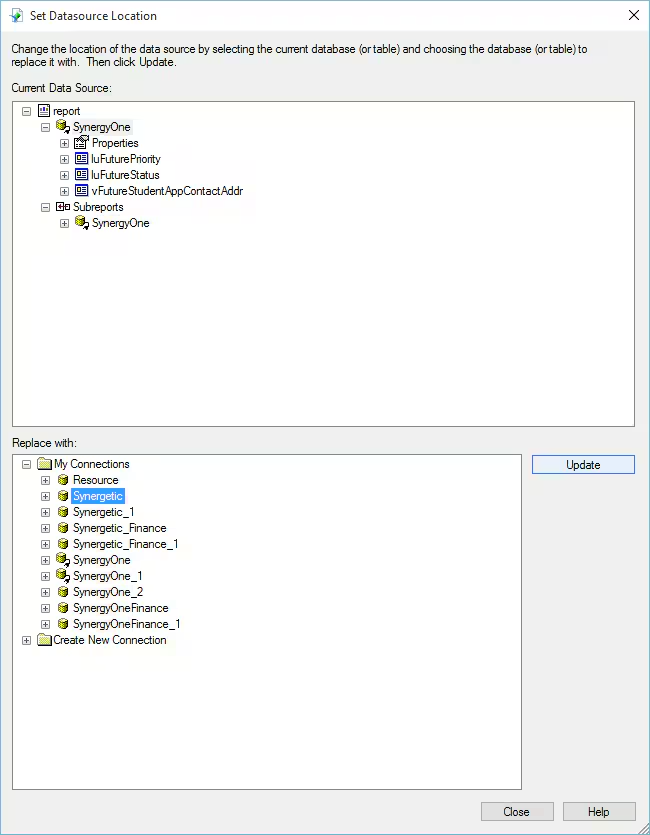The width and height of the screenshot is (650, 835).
Task: Select 'Properties' label in data source tree
Action: coord(115,143)
